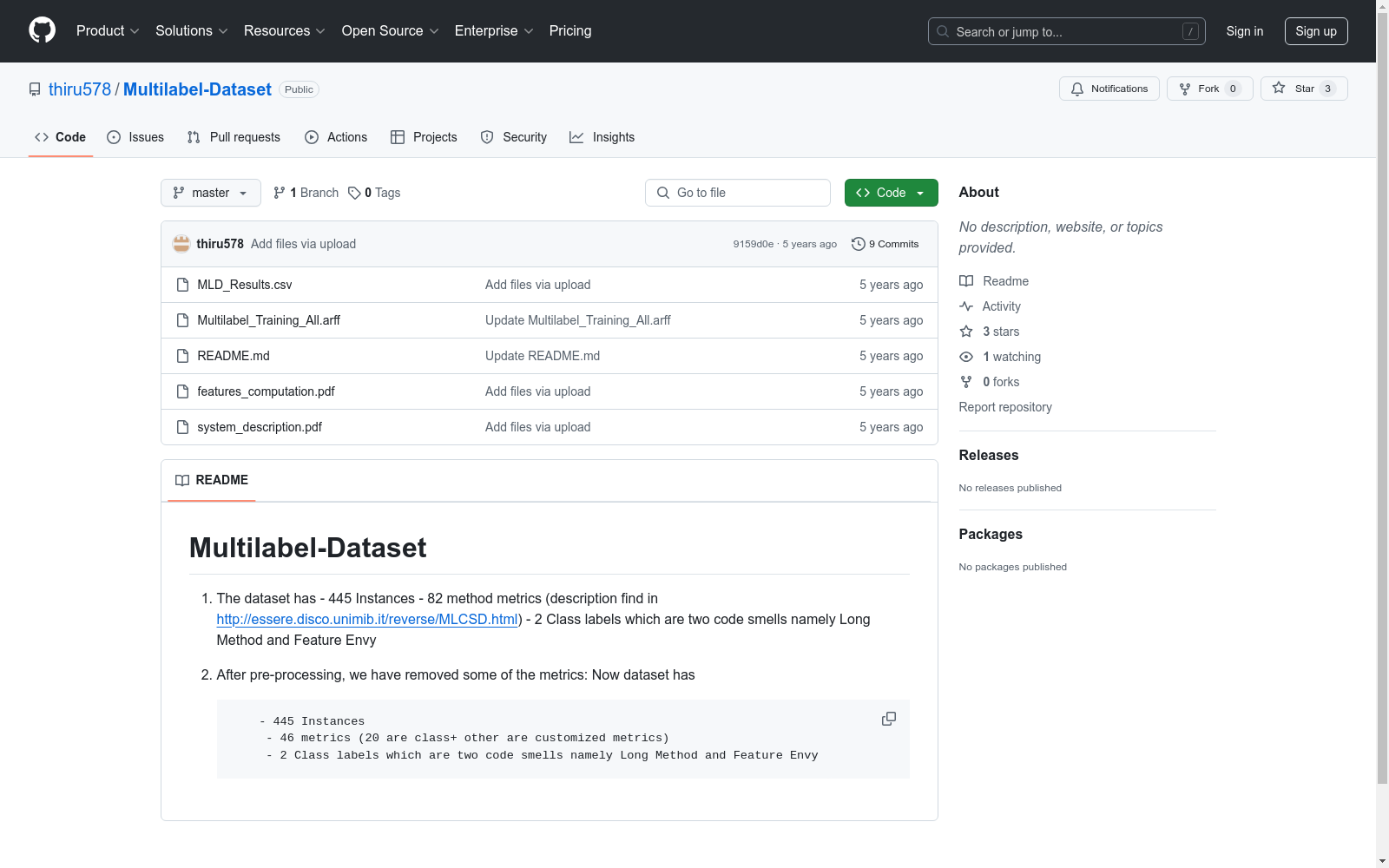Select the README tab heading

[212, 480]
